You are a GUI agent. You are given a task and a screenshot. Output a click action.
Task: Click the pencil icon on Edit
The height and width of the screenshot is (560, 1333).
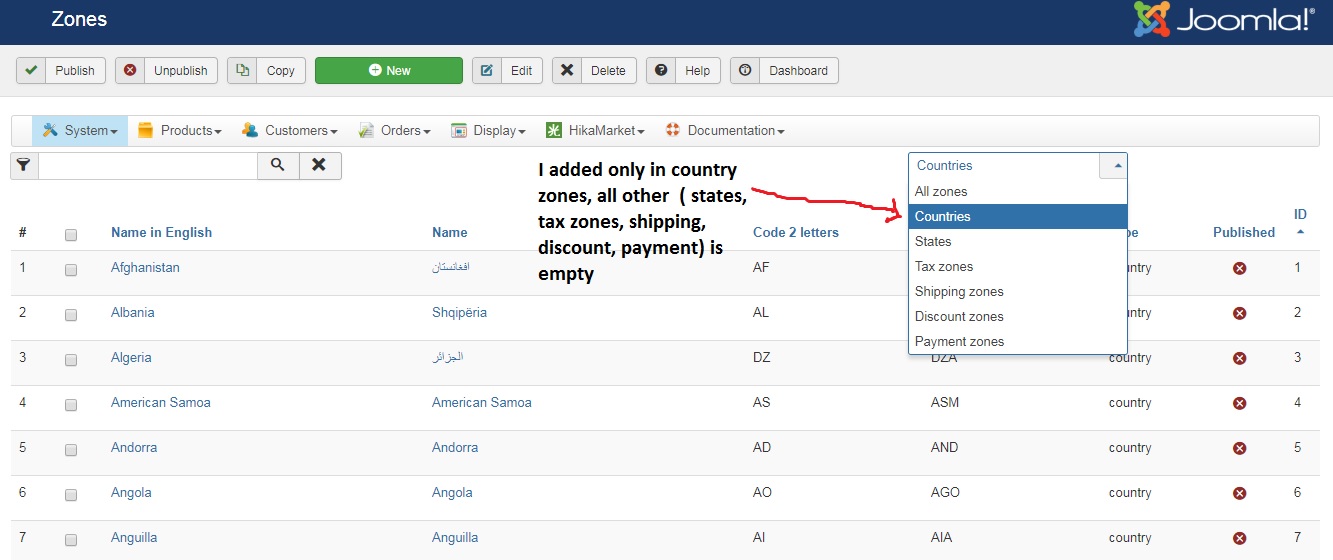[x=487, y=70]
